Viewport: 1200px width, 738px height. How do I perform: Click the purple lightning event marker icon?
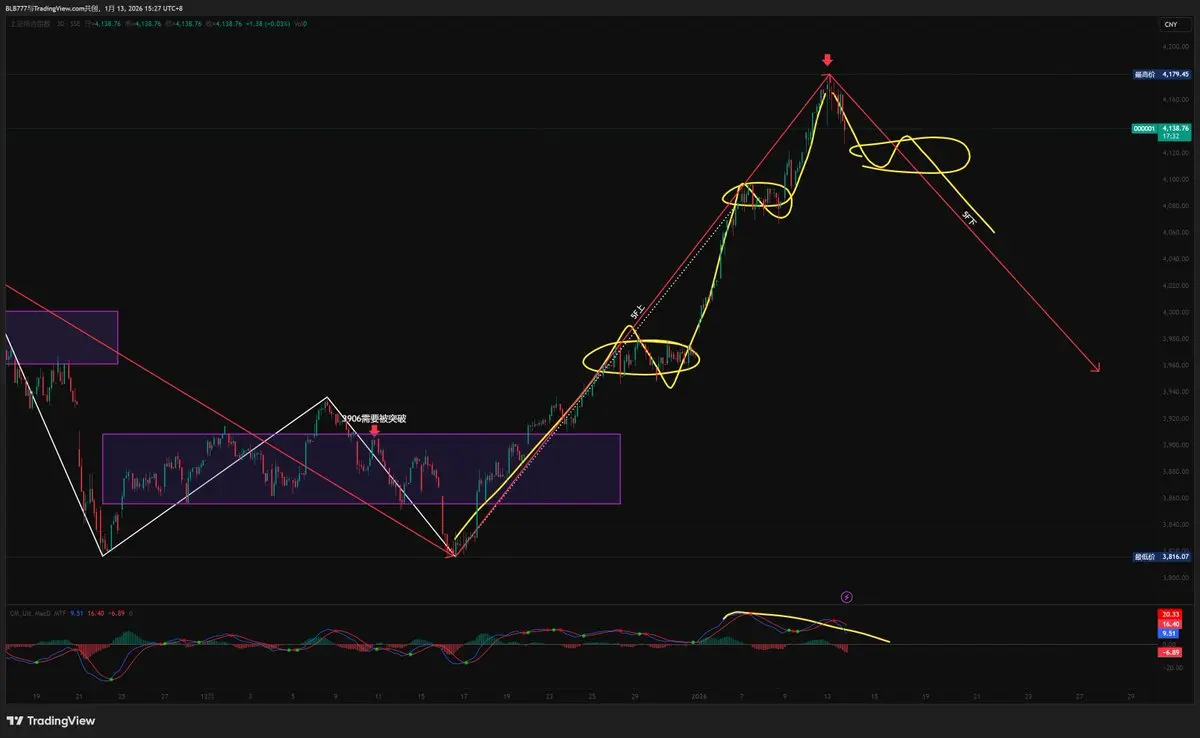coord(847,597)
